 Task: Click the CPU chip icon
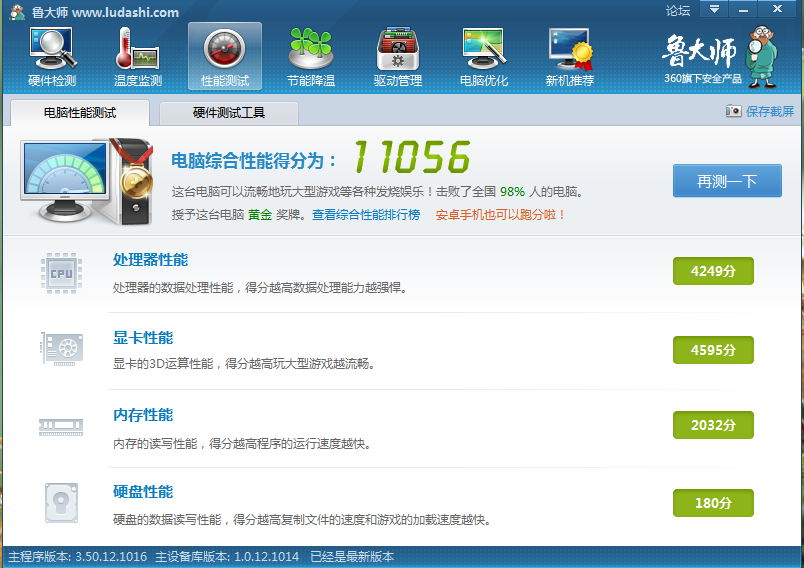tap(62, 273)
